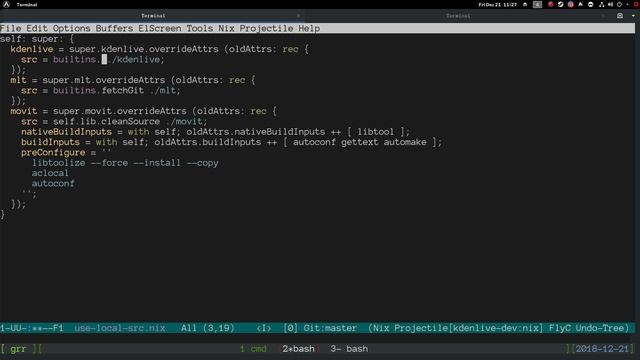Place cursor on 'kdenlive' attribute name
640x360 pixels.
click(32, 49)
